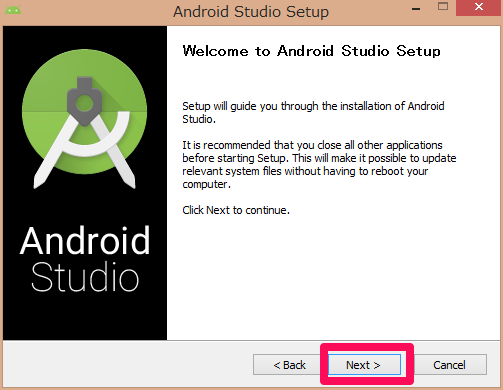Maximize the Android Studio Setup window

pyautogui.click(x=443, y=7)
